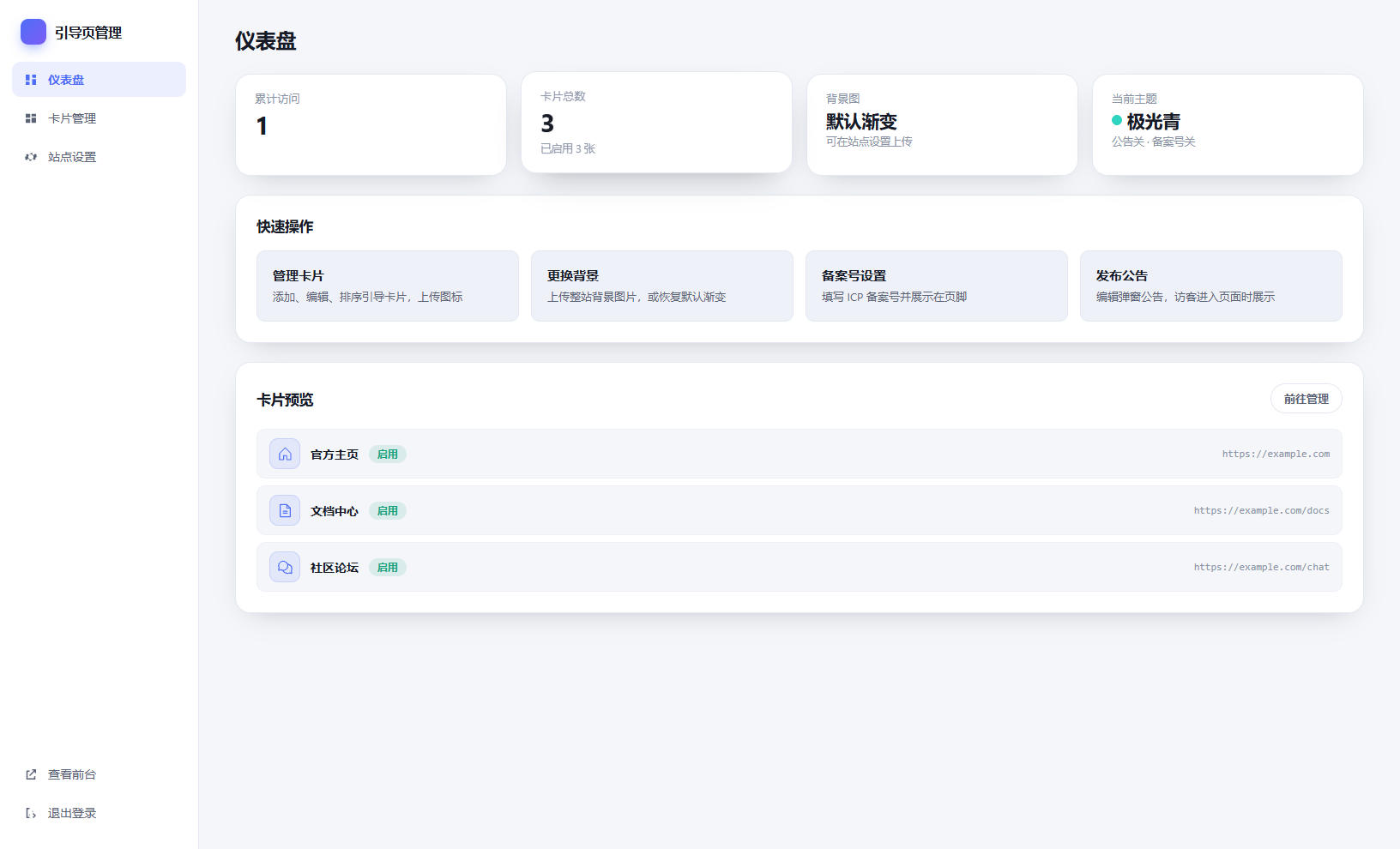Click the 已启用 3 张 text
This screenshot has height=849, width=1400.
[568, 148]
